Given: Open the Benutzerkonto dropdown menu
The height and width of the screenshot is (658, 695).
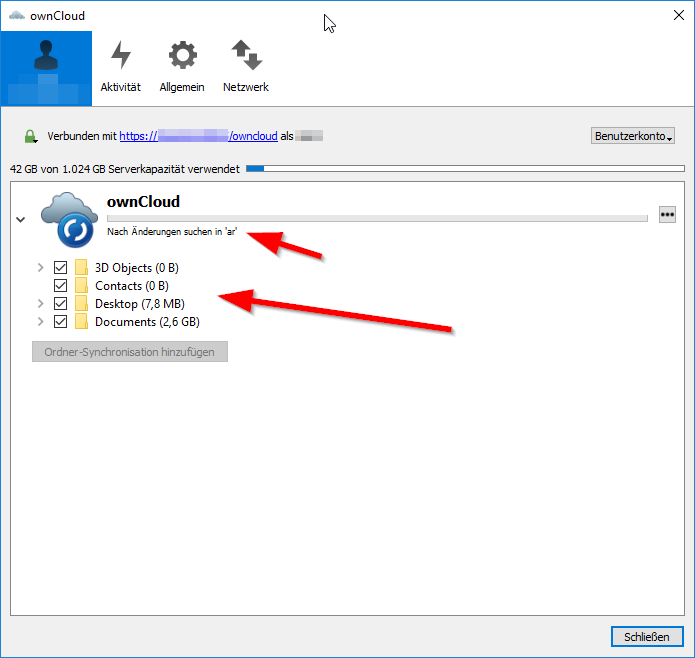Looking at the screenshot, I should (633, 136).
